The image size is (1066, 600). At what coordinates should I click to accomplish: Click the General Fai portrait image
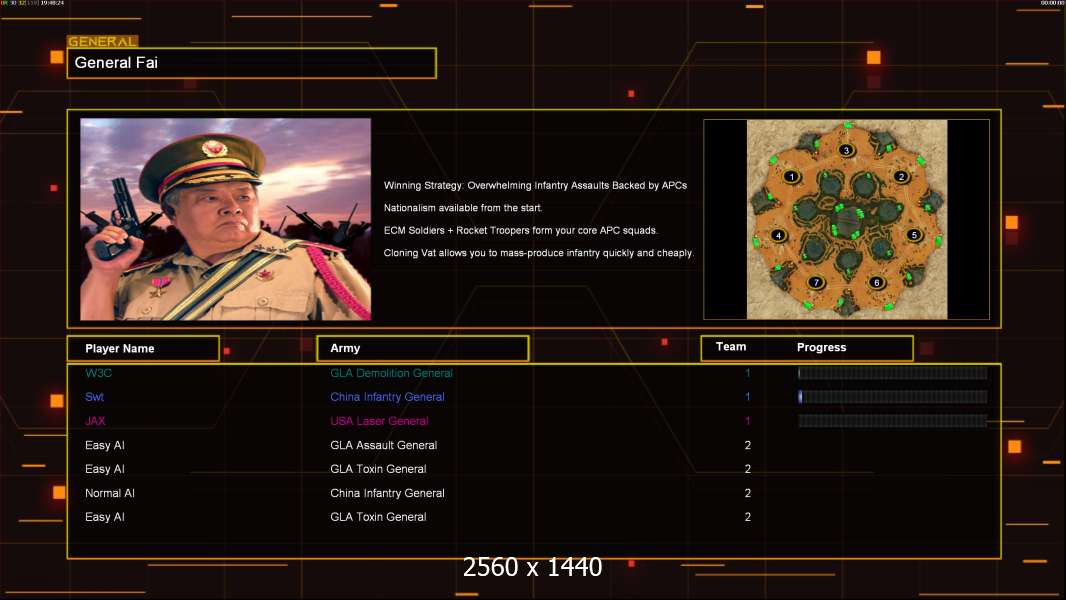pyautogui.click(x=226, y=219)
